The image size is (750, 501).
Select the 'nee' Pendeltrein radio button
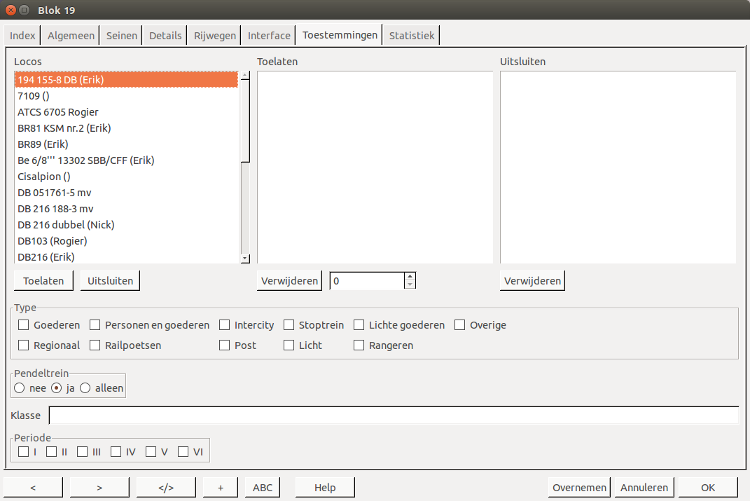[x=19, y=388]
